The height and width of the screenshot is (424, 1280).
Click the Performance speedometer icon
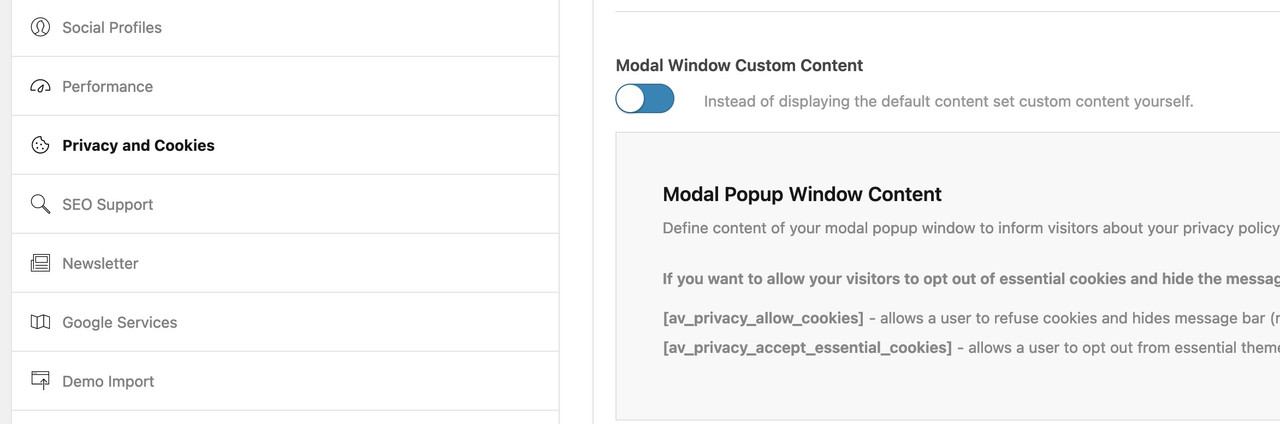pyautogui.click(x=40, y=86)
